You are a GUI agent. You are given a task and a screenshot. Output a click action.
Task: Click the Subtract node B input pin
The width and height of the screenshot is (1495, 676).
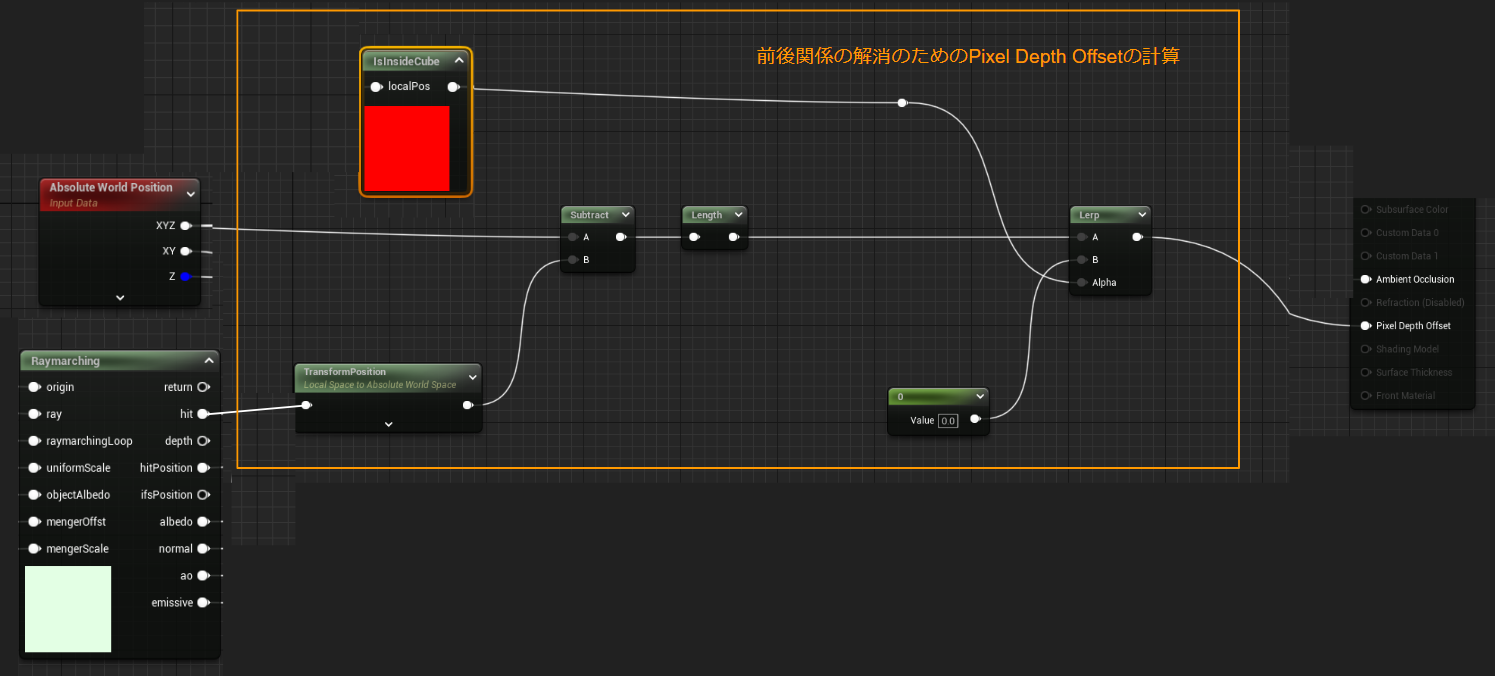[x=572, y=260]
